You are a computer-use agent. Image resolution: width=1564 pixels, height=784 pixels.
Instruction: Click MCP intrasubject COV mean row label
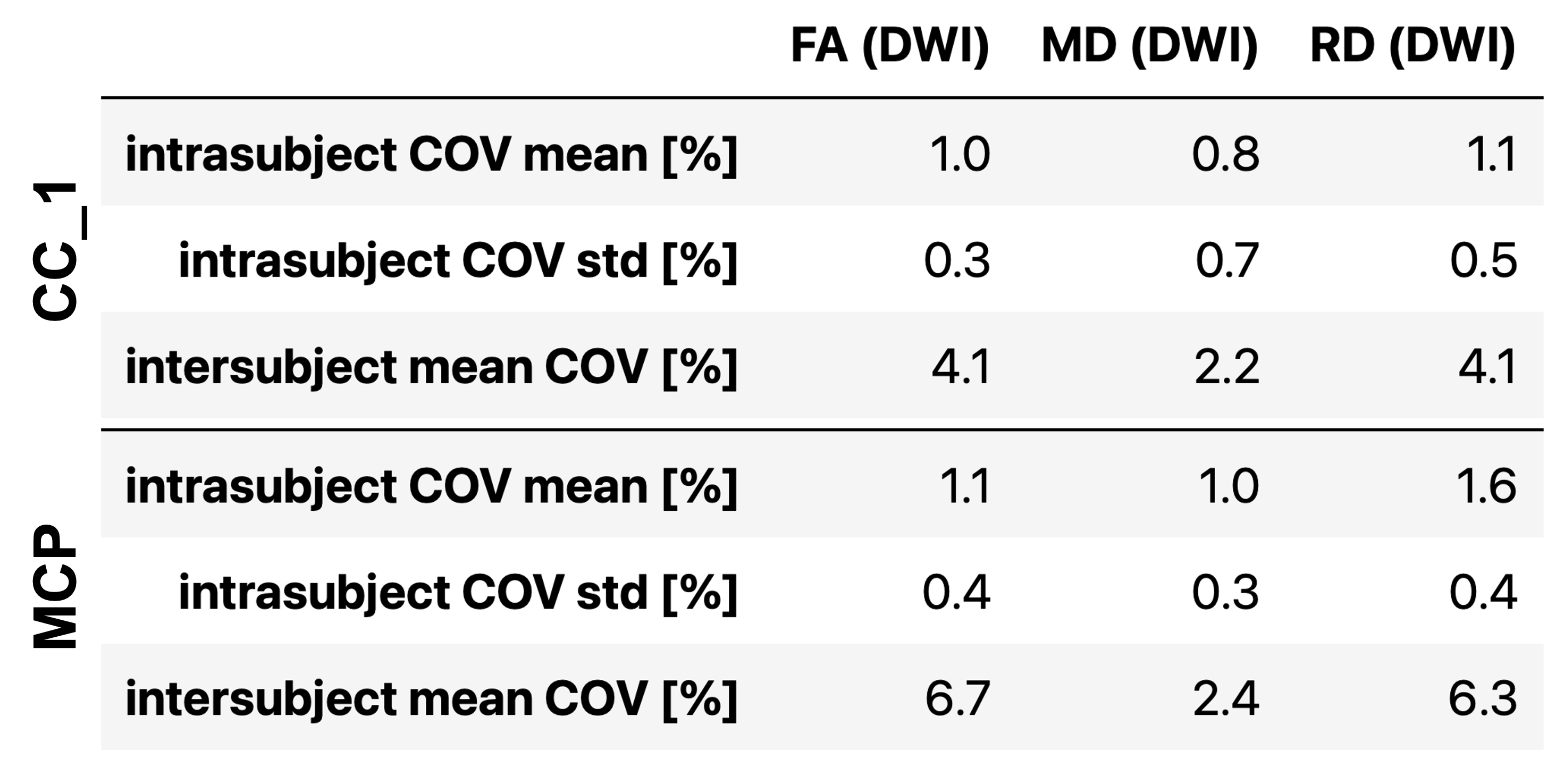431,487
